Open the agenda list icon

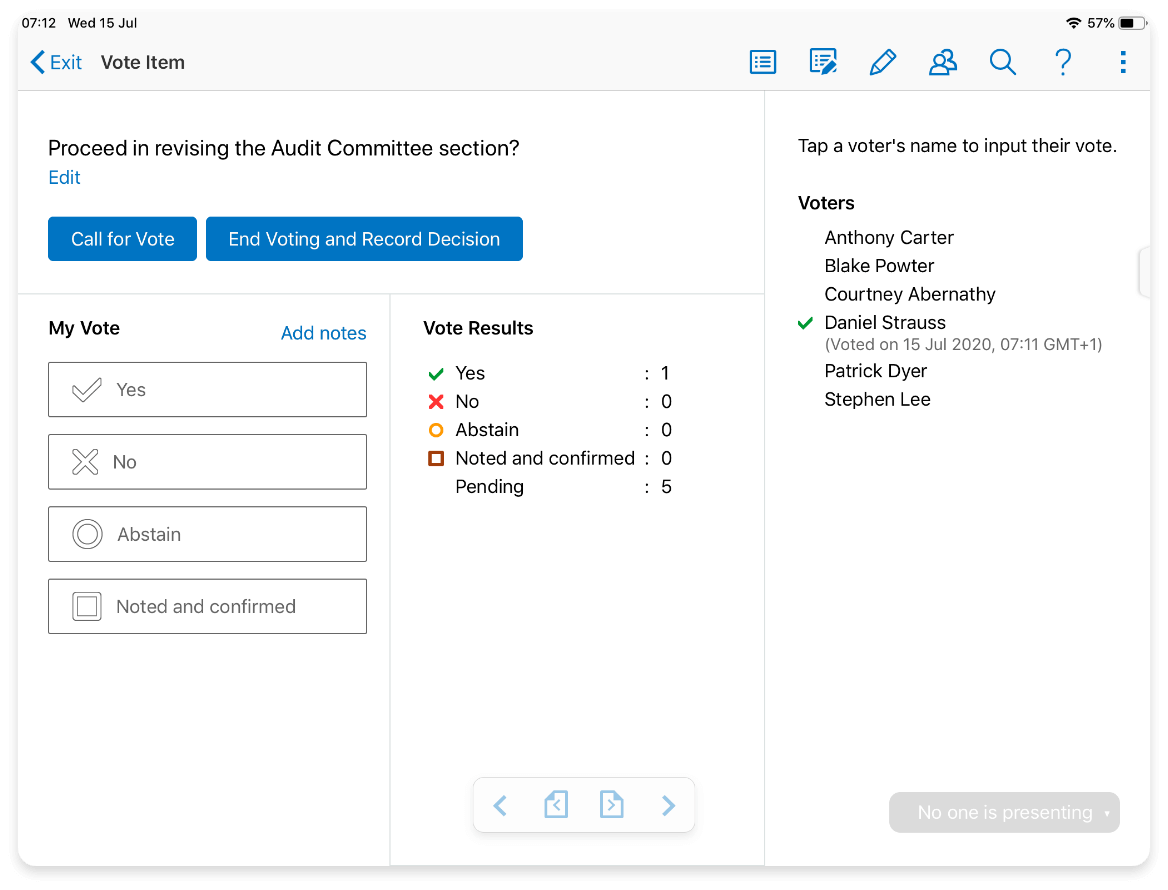coord(763,62)
